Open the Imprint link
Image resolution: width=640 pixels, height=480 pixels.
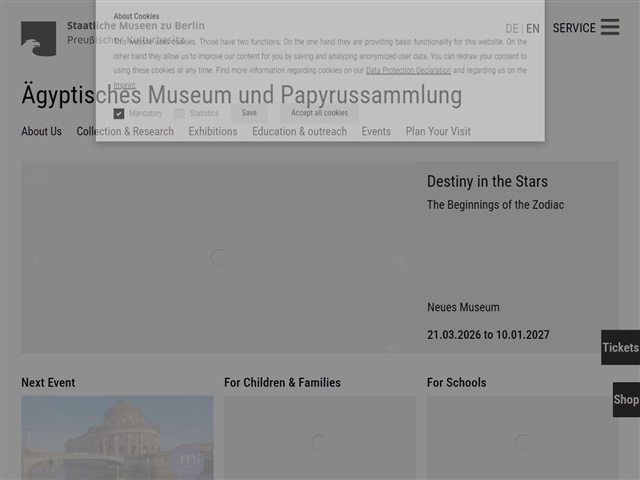[124, 85]
